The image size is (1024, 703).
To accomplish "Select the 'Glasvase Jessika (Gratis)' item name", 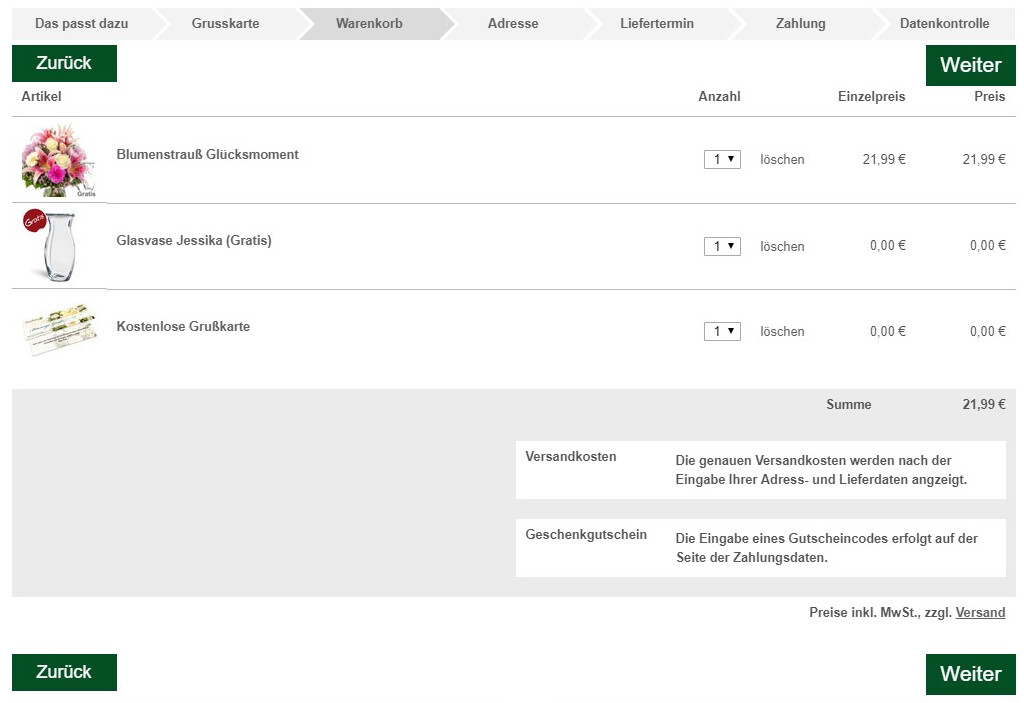I will pos(194,240).
